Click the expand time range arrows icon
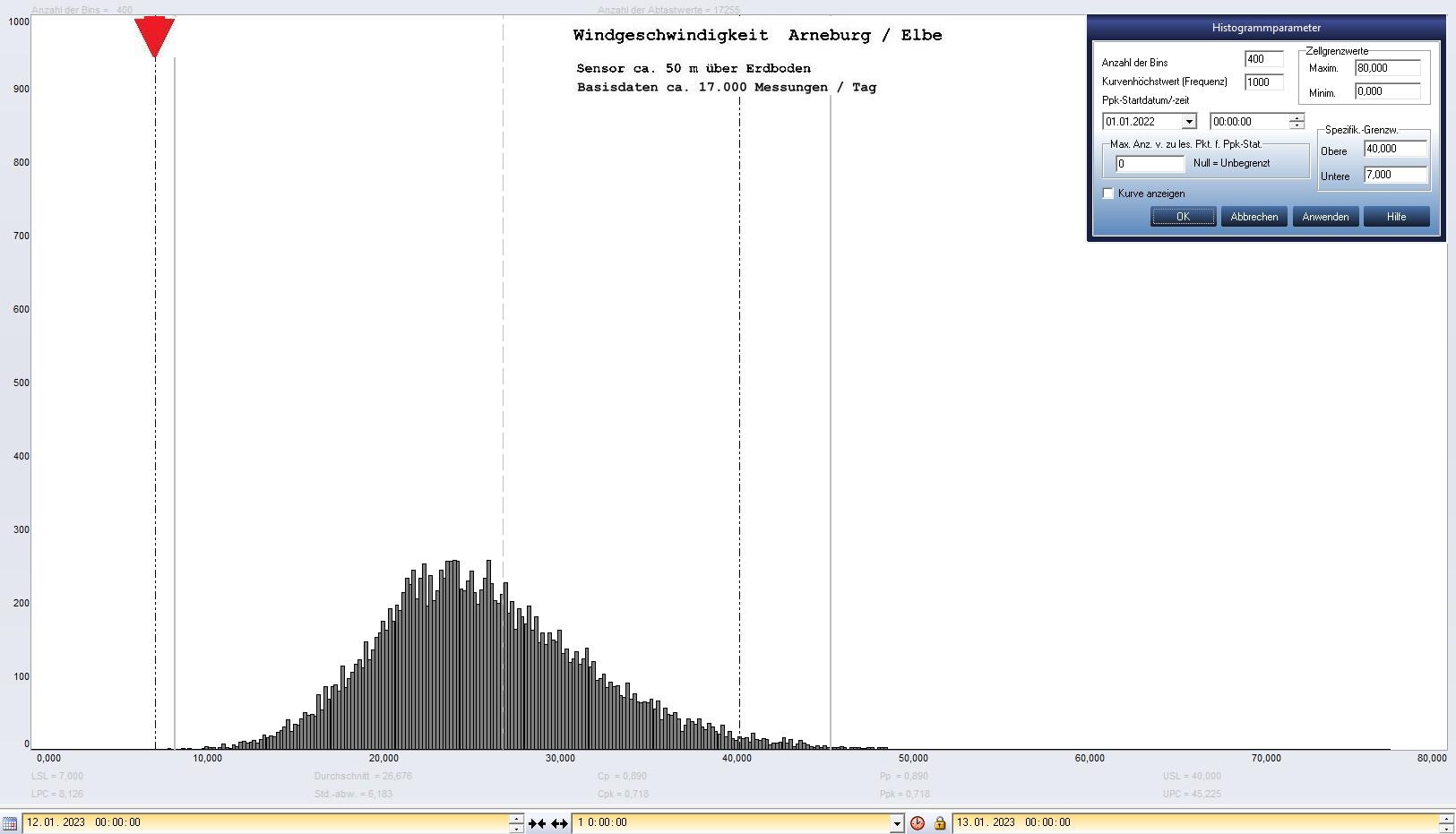This screenshot has height=834, width=1456. coord(559,823)
